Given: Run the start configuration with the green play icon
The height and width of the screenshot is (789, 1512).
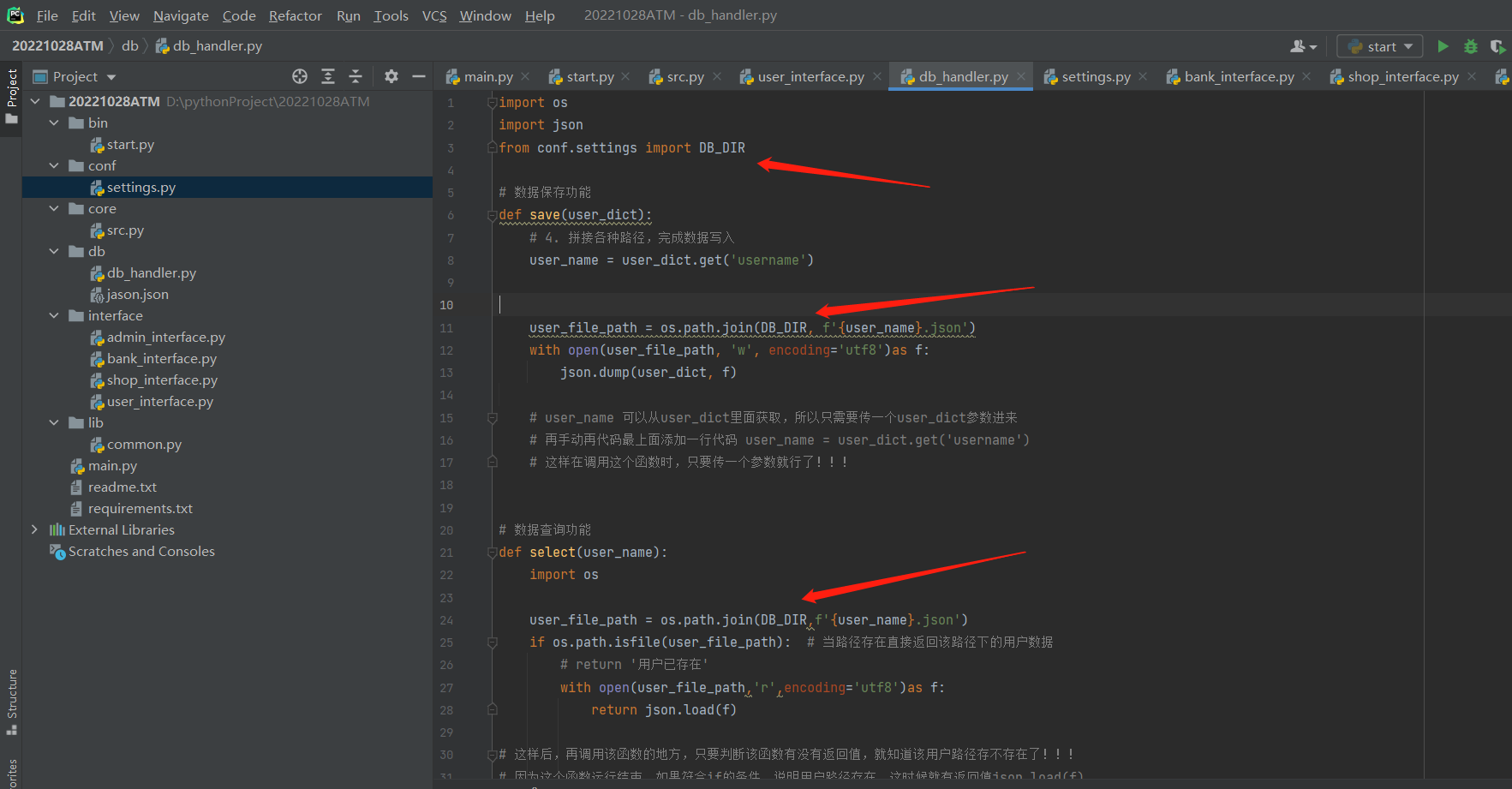Looking at the screenshot, I should (1443, 46).
